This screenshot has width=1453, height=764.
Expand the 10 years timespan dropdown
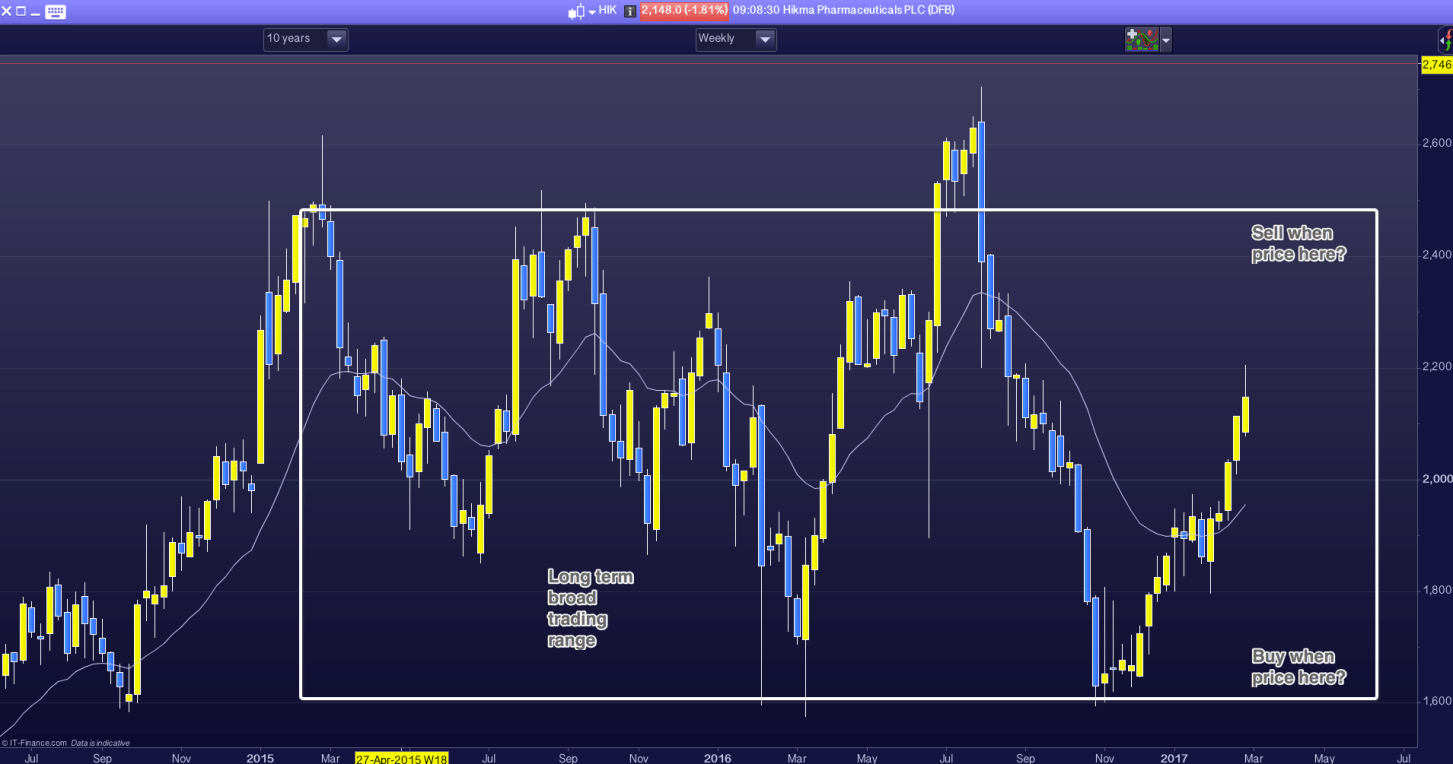(336, 39)
